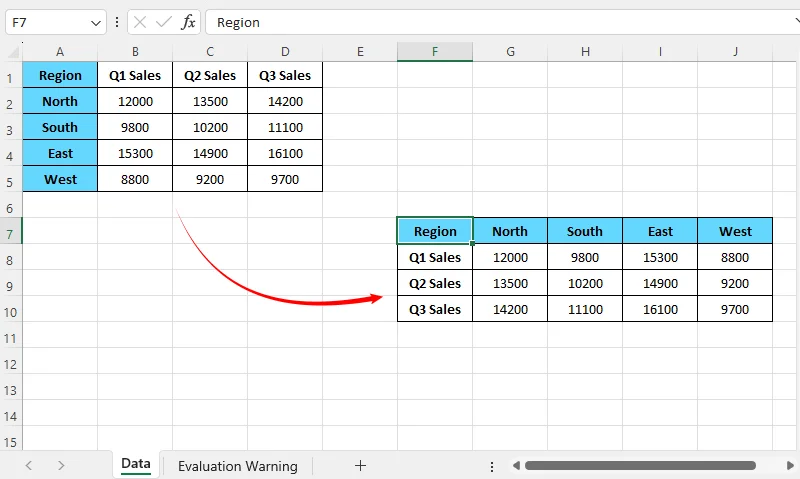
Task: Click cell C5 with value 9200
Action: [210, 179]
